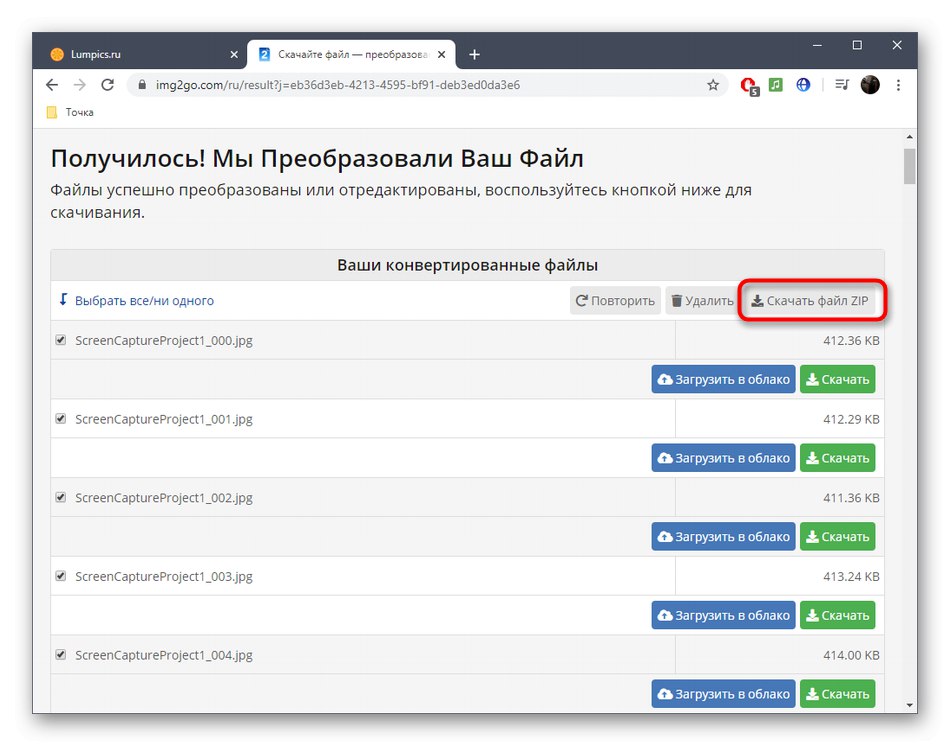Open the reading list icon next to extensions
Screen dimensions: 950x746
pyautogui.click(x=840, y=85)
